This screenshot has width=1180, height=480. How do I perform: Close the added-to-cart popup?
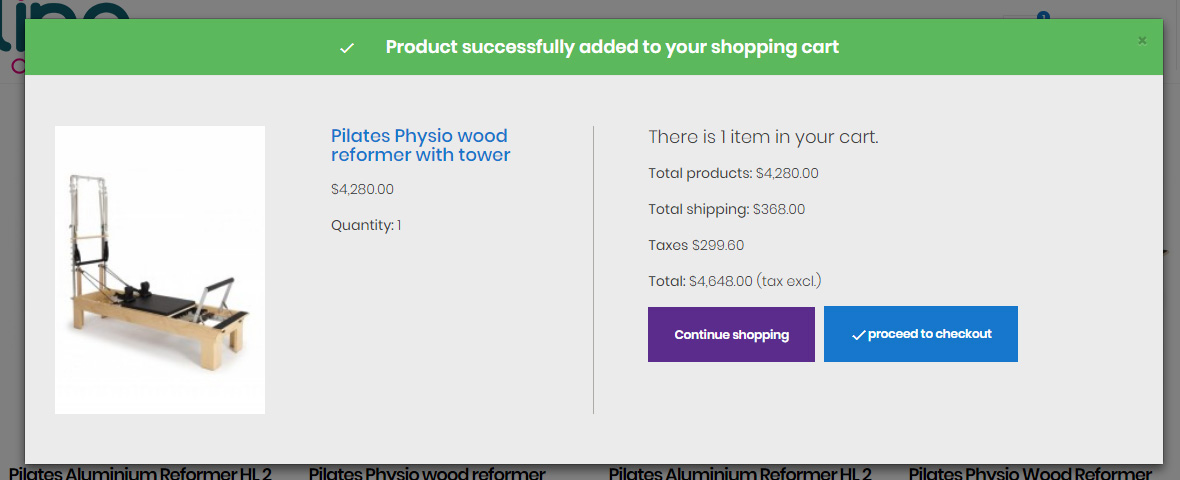1142,41
